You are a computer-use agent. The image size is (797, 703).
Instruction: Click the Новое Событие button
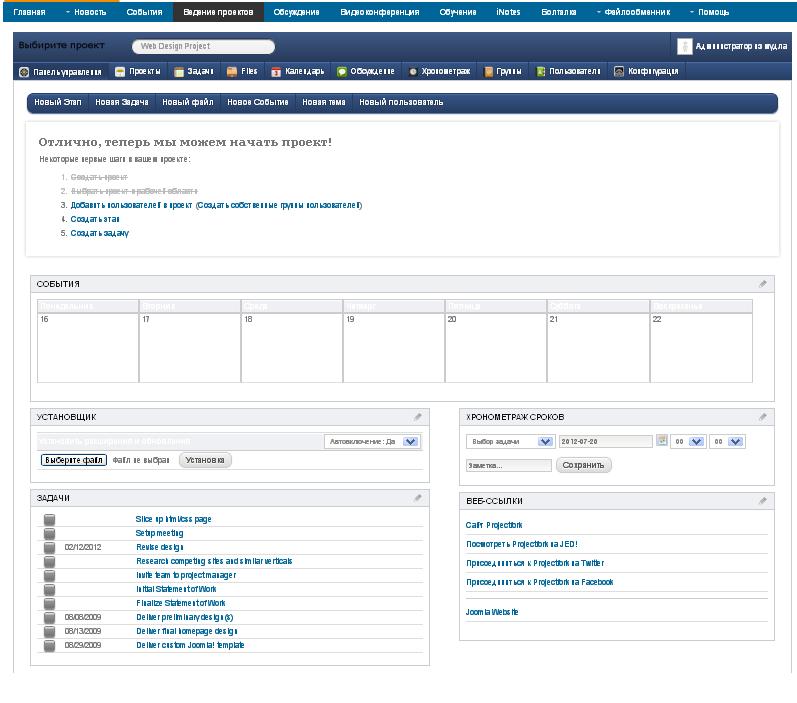click(x=258, y=102)
